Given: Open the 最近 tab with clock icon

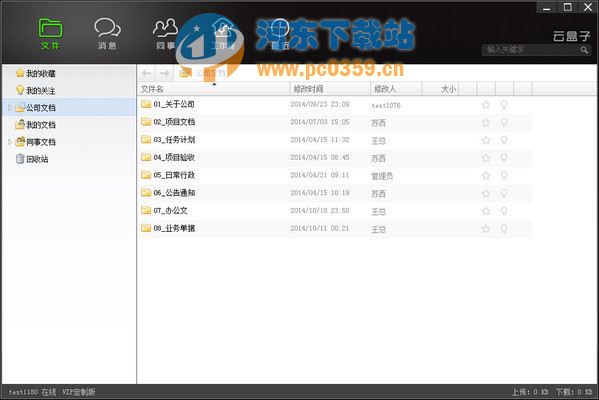Looking at the screenshot, I should pos(280,34).
